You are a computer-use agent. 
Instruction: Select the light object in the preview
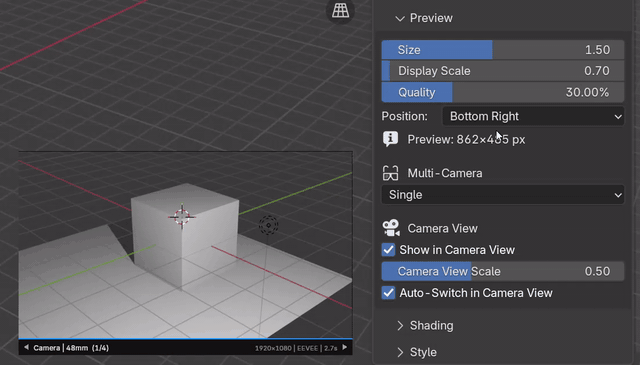pos(269,225)
